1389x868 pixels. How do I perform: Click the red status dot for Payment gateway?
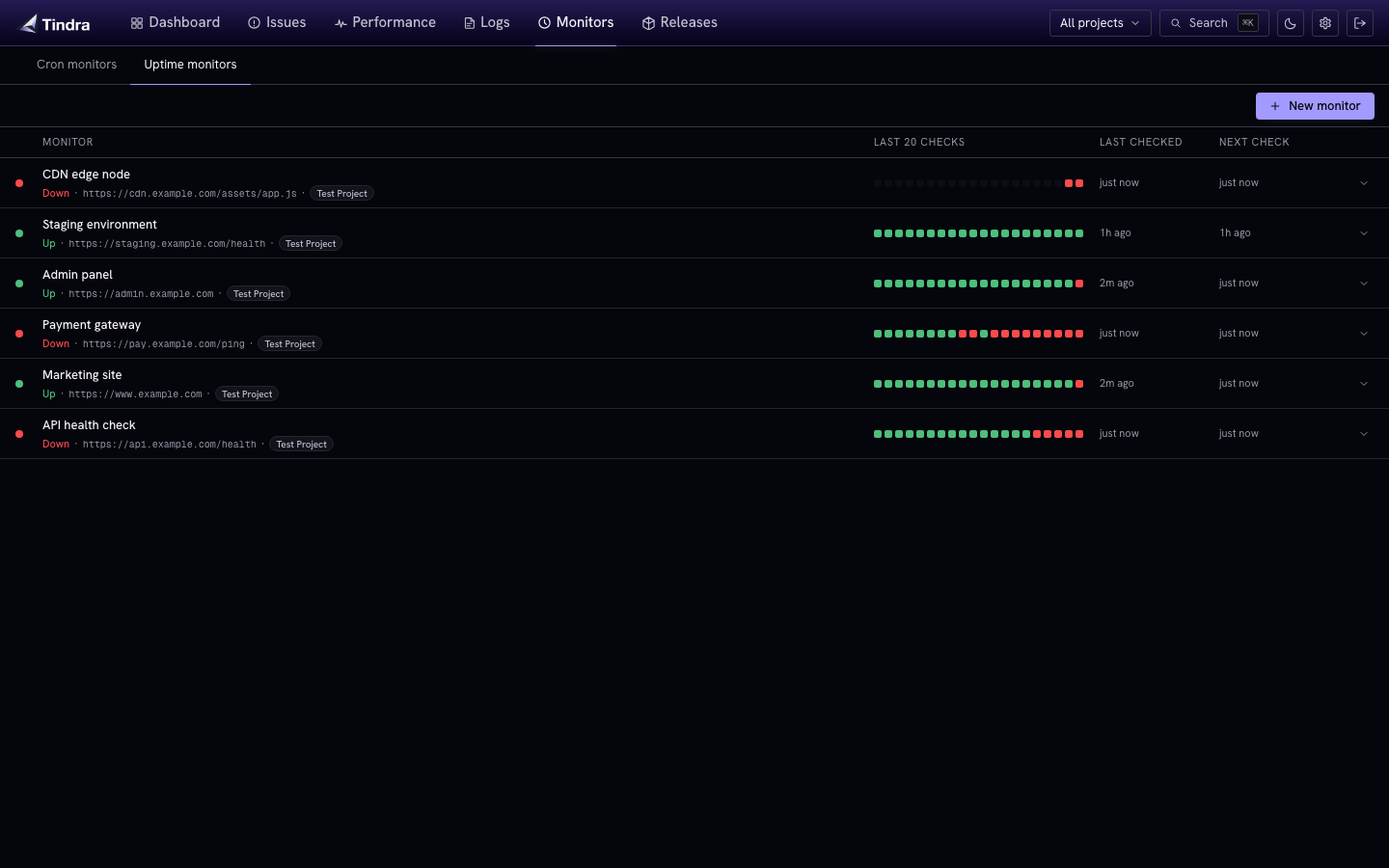pos(19,334)
